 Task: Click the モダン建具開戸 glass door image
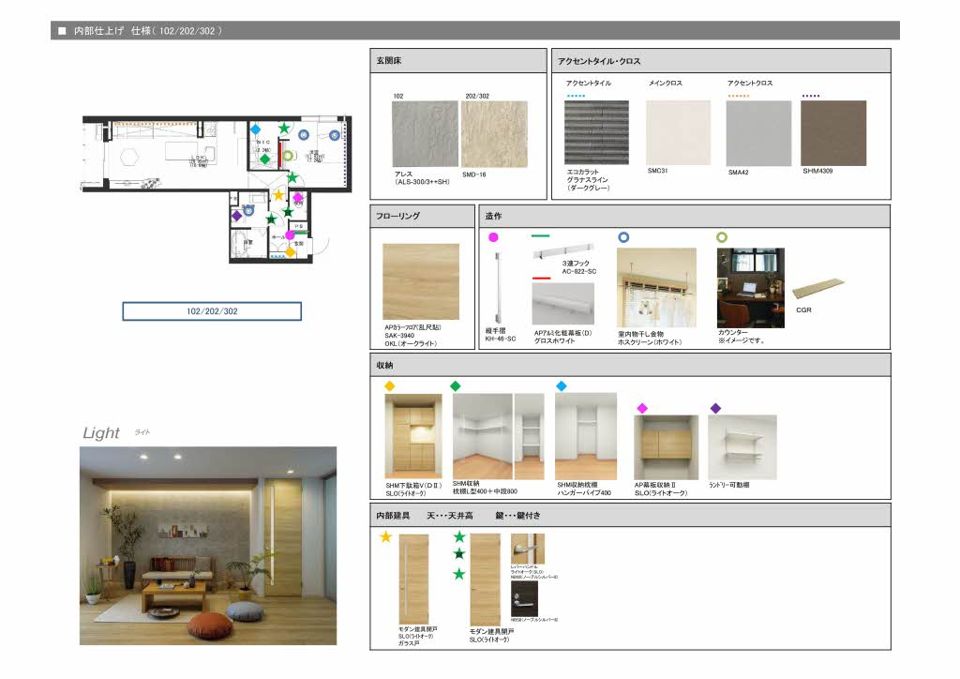pyautogui.click(x=413, y=579)
